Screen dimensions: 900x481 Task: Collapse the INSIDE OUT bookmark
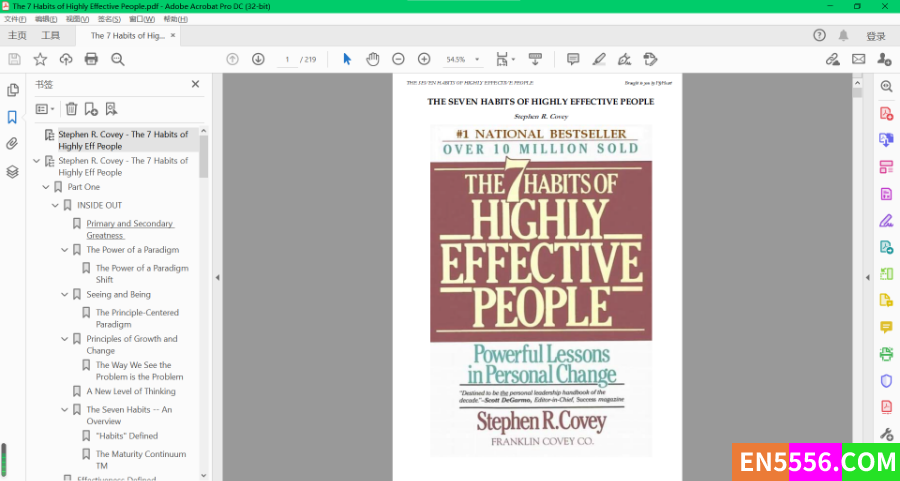click(55, 205)
